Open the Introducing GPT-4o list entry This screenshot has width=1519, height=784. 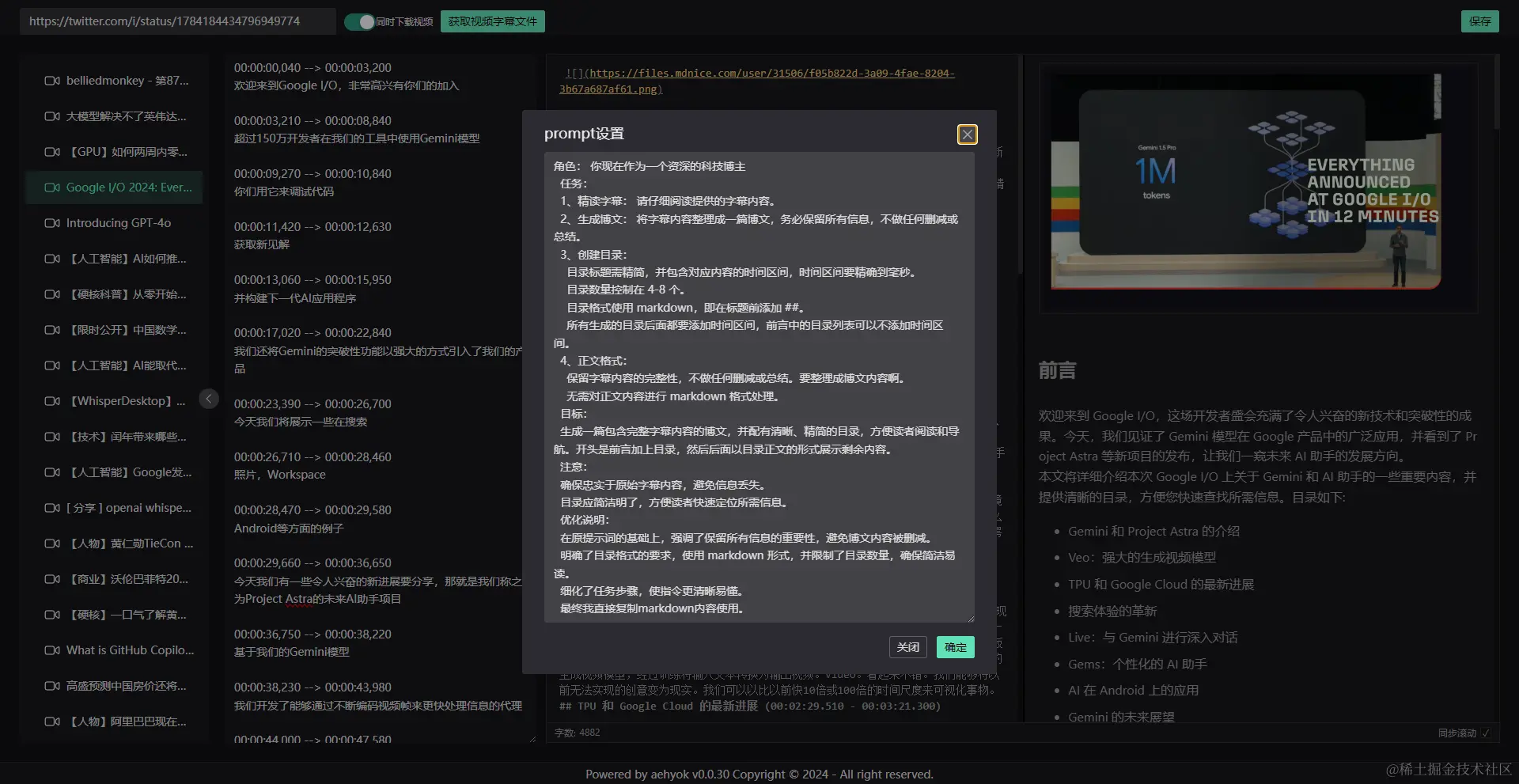tap(114, 223)
